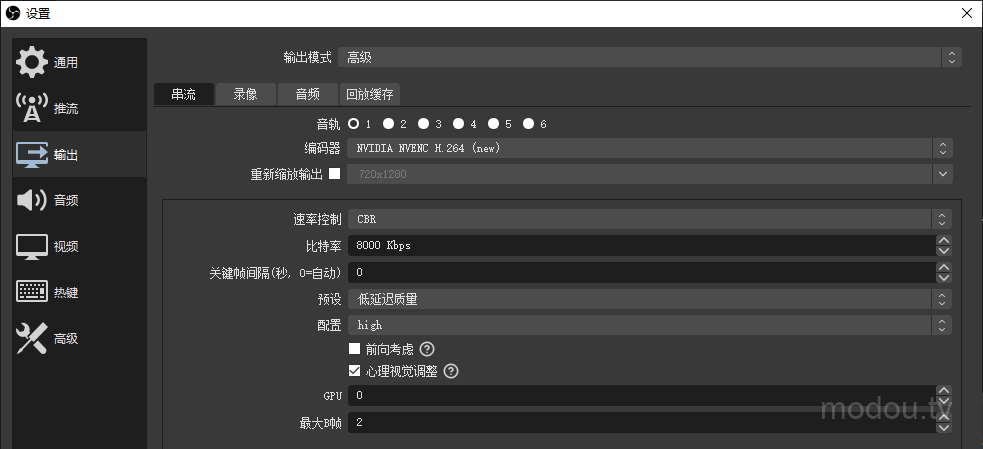Screen dimensions: 983x449
Task: Click the 关键帧间隔 input field
Action: [x=640, y=272]
